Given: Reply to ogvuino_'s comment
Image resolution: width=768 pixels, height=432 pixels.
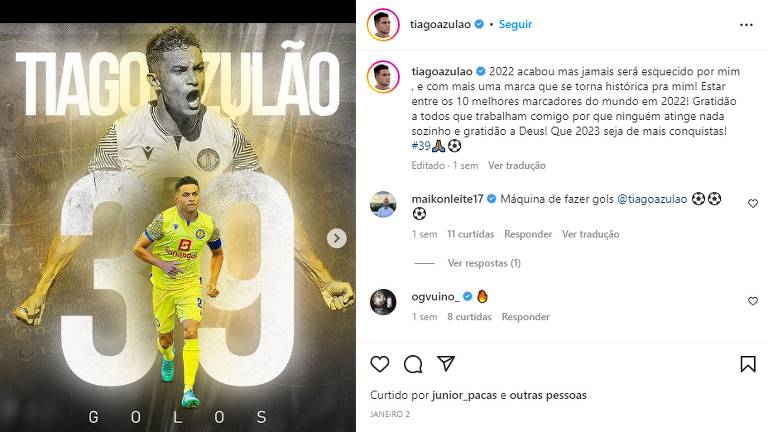Looking at the screenshot, I should coord(526,317).
